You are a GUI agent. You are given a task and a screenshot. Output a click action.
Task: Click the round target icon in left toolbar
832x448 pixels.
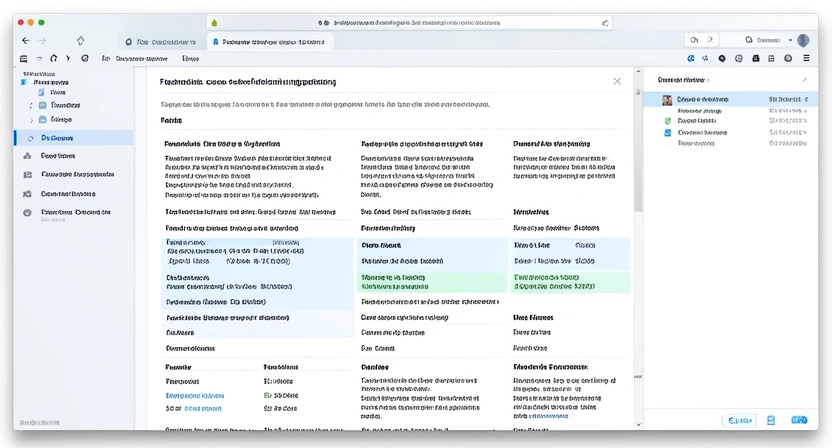pyautogui.click(x=85, y=58)
